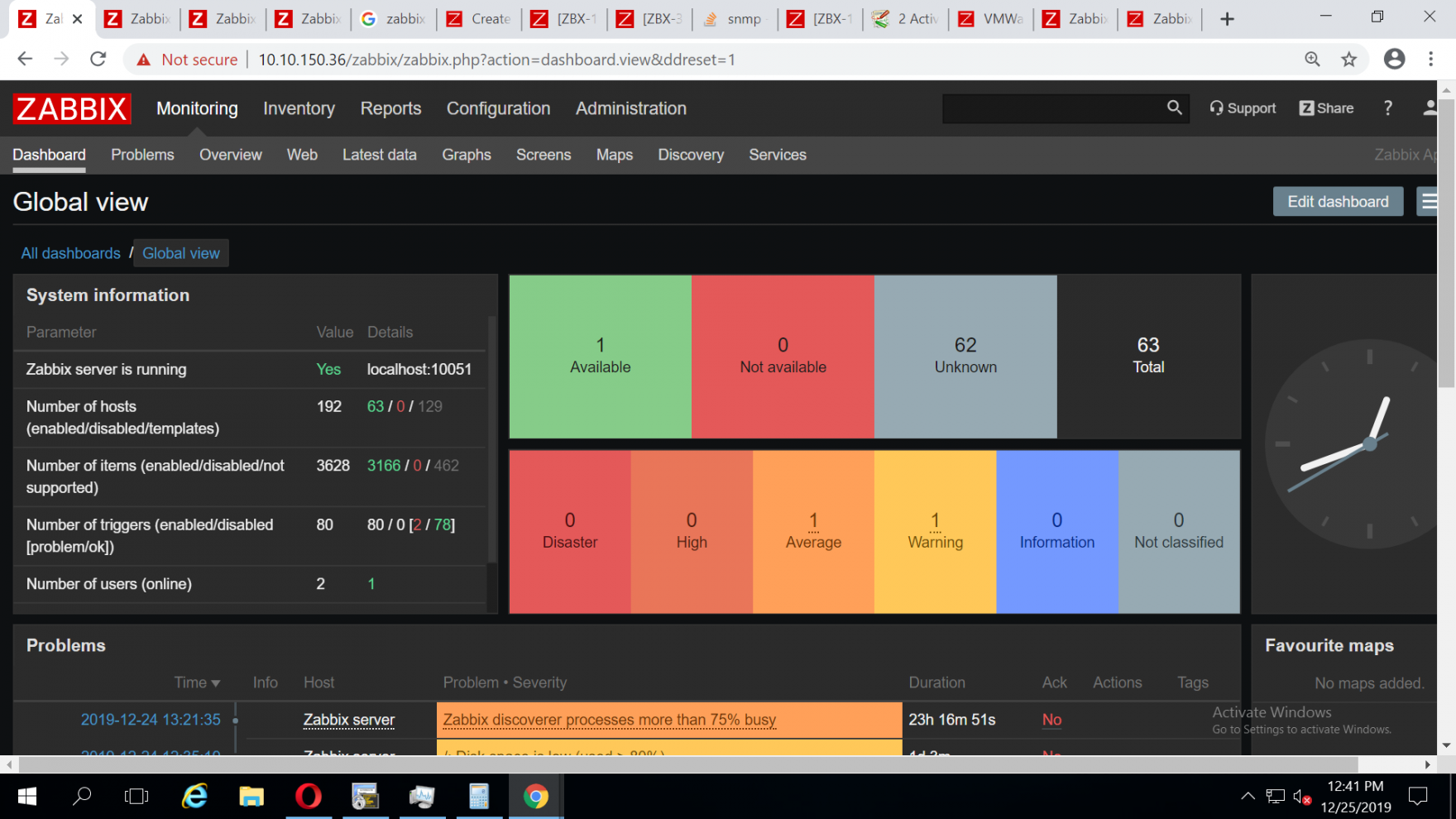Switch to the 2 Activ browser tab
The height and width of the screenshot is (819, 1456).
point(905,19)
